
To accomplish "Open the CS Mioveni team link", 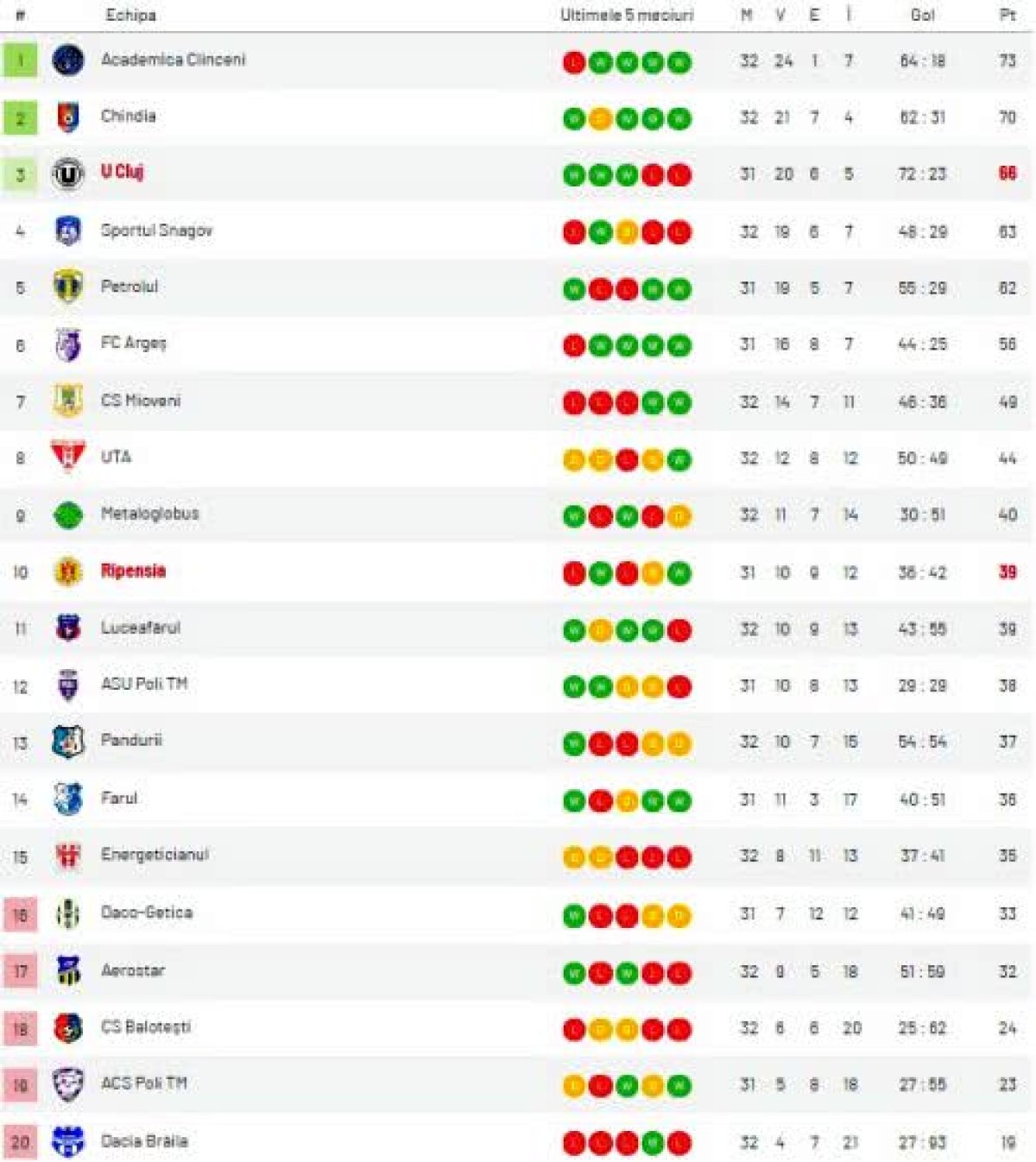I will (141, 401).
